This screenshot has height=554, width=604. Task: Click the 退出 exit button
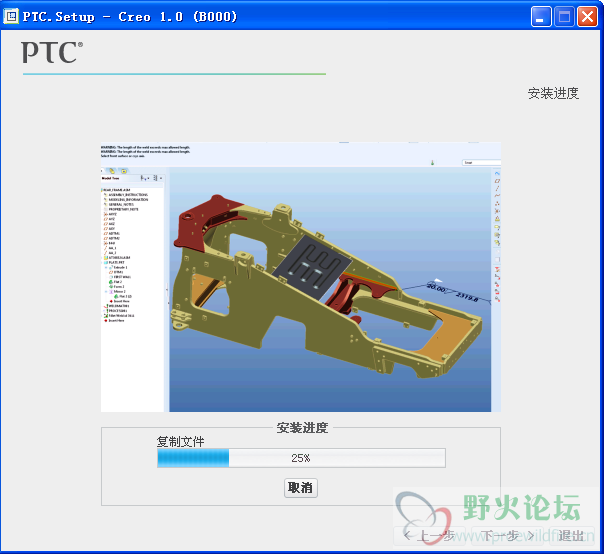(571, 536)
